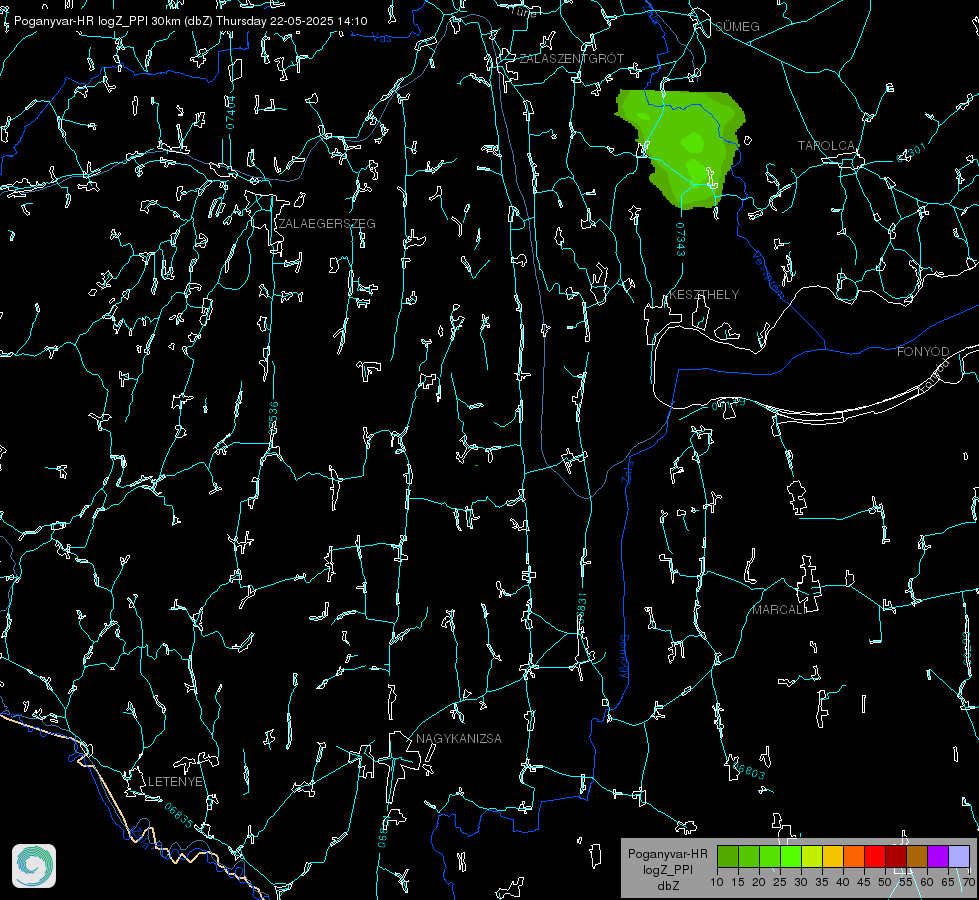This screenshot has width=979, height=900.
Task: Click the blue Somogy county label
Action: click(x=624, y=658)
